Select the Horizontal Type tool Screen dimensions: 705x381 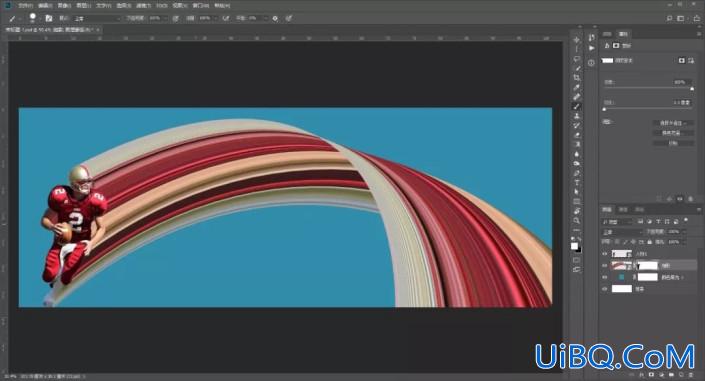coord(577,182)
